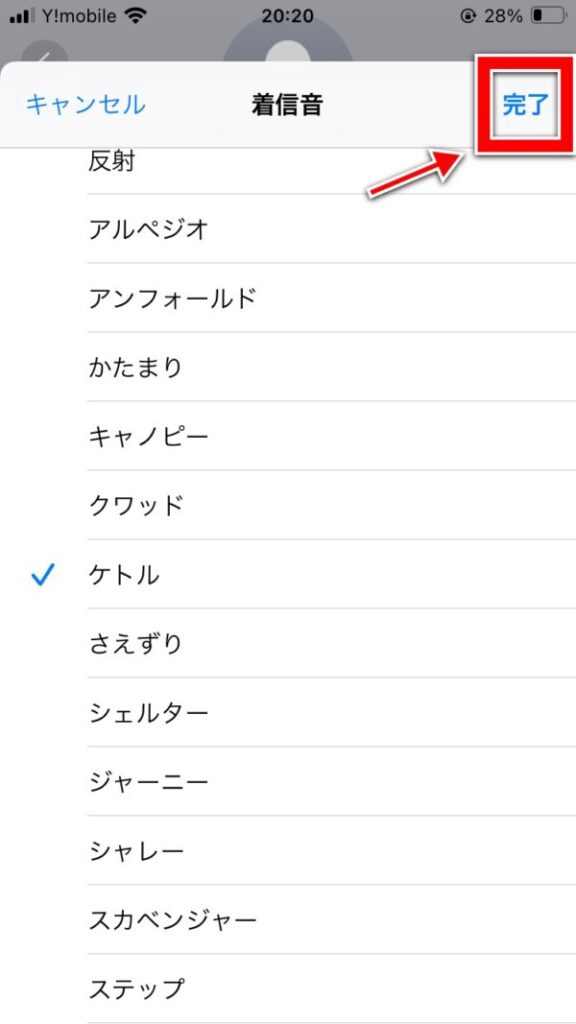Tap the cellular signal bars icon

[23, 16]
